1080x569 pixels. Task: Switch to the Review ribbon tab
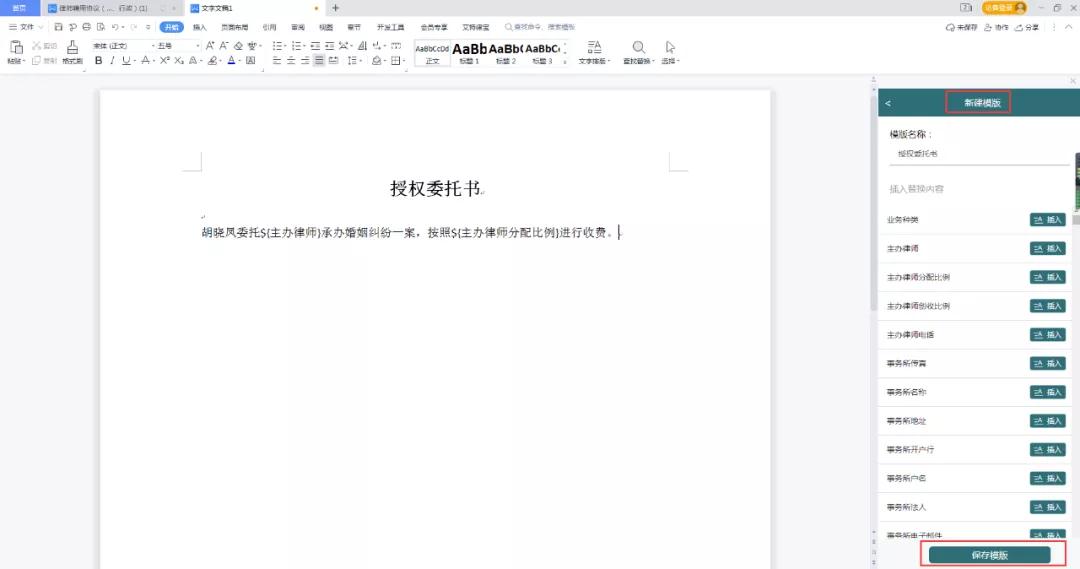click(298, 27)
